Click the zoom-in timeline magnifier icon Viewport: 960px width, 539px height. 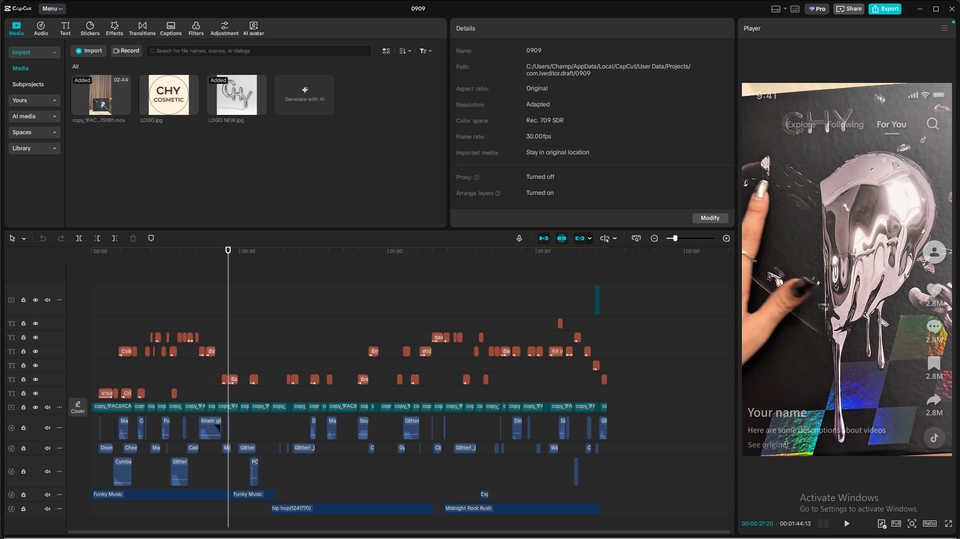coord(726,238)
